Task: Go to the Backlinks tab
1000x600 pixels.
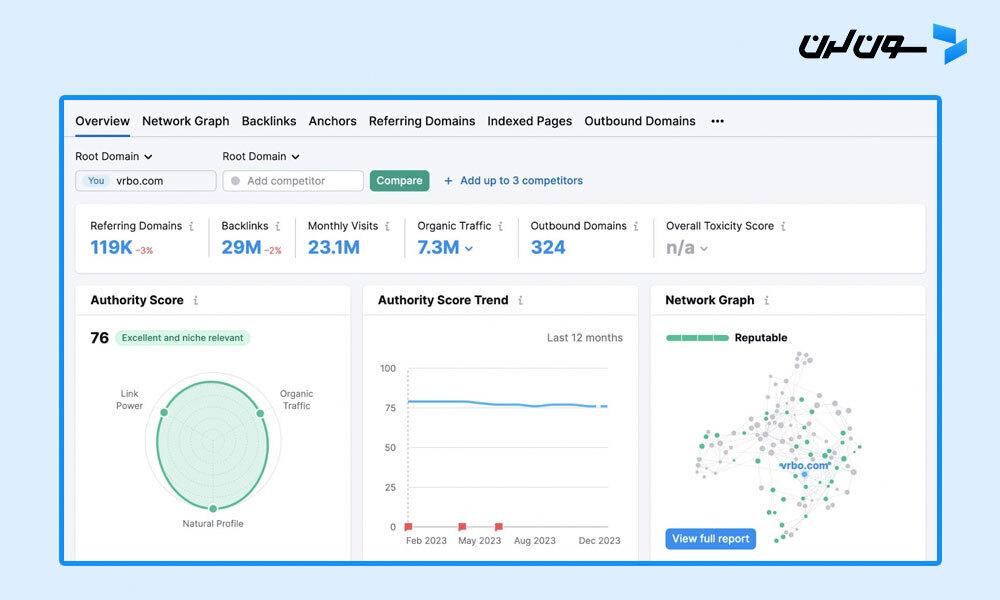Action: pyautogui.click(x=269, y=121)
